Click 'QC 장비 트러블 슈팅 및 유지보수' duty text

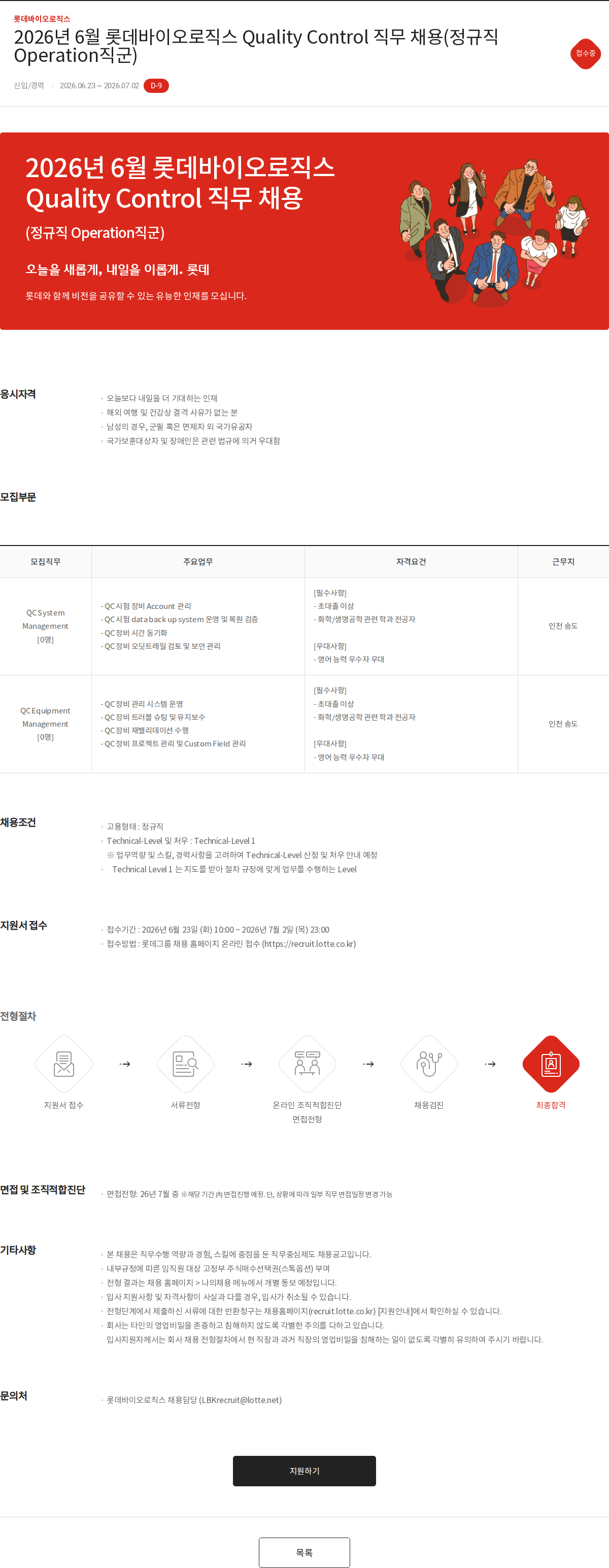point(153,717)
